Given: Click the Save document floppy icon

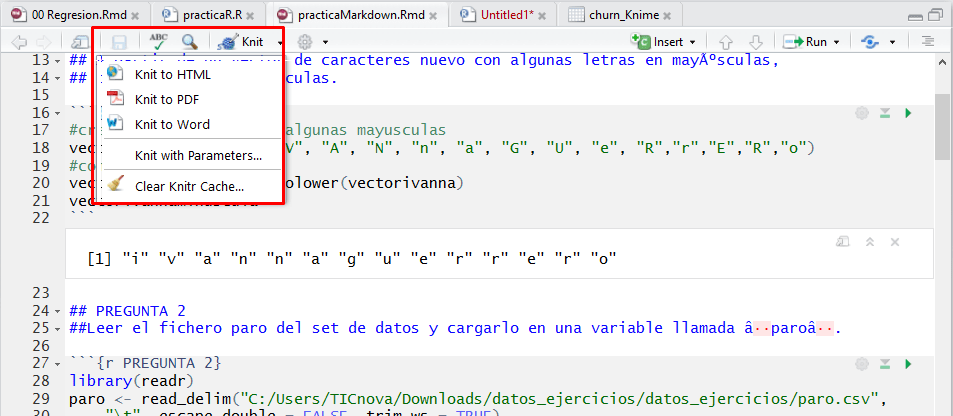Looking at the screenshot, I should tap(119, 42).
